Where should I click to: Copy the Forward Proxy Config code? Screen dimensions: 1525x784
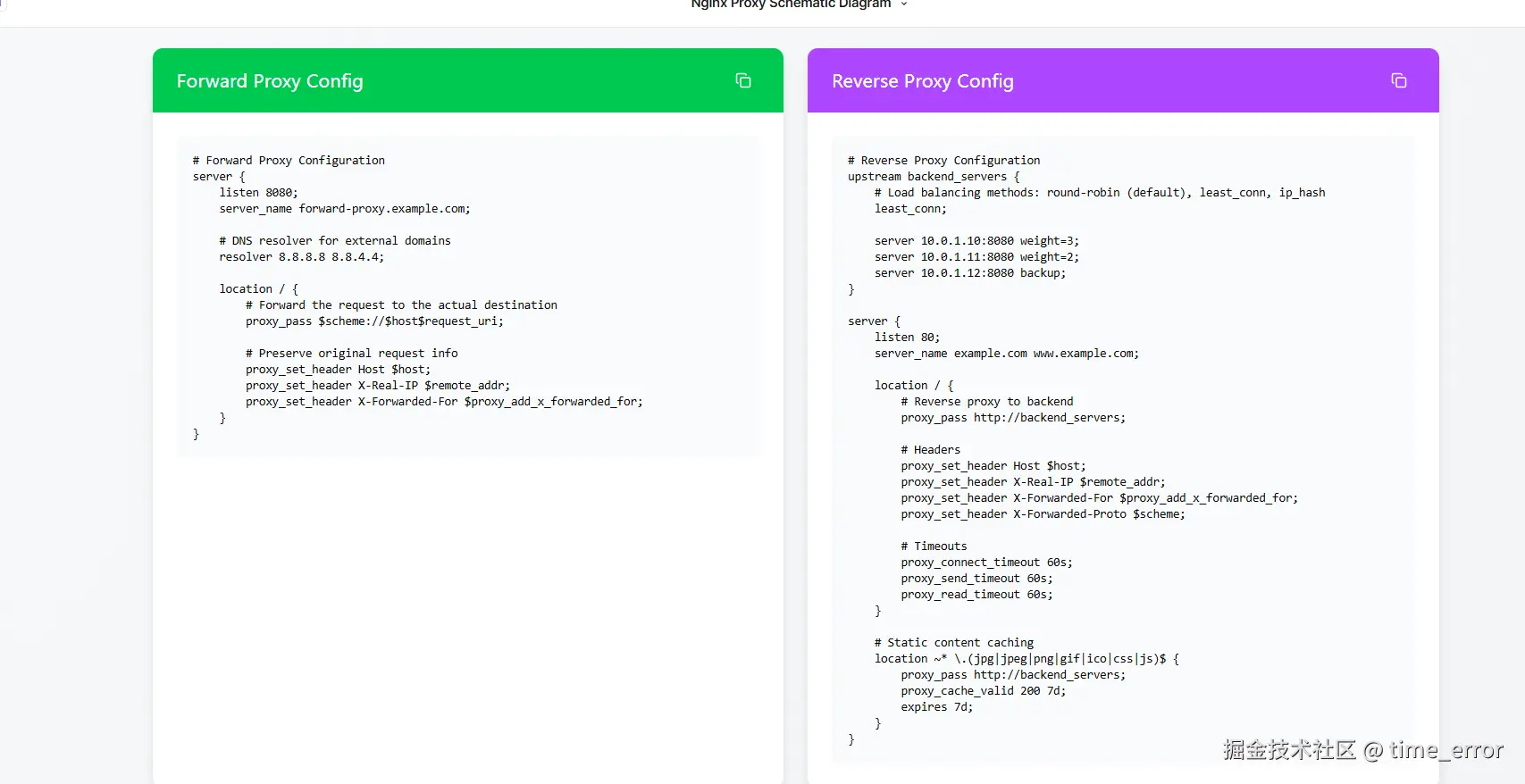pyautogui.click(x=743, y=80)
